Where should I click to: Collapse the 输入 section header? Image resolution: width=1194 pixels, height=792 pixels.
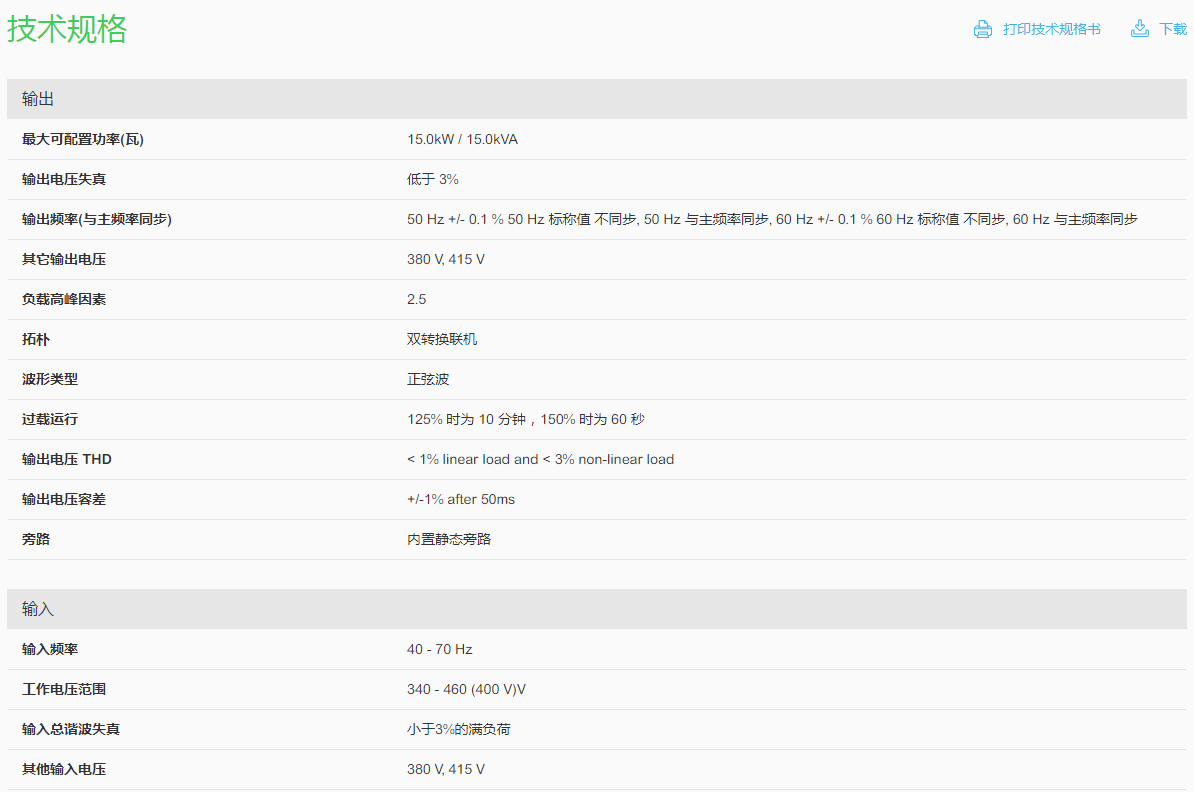[x=38, y=609]
